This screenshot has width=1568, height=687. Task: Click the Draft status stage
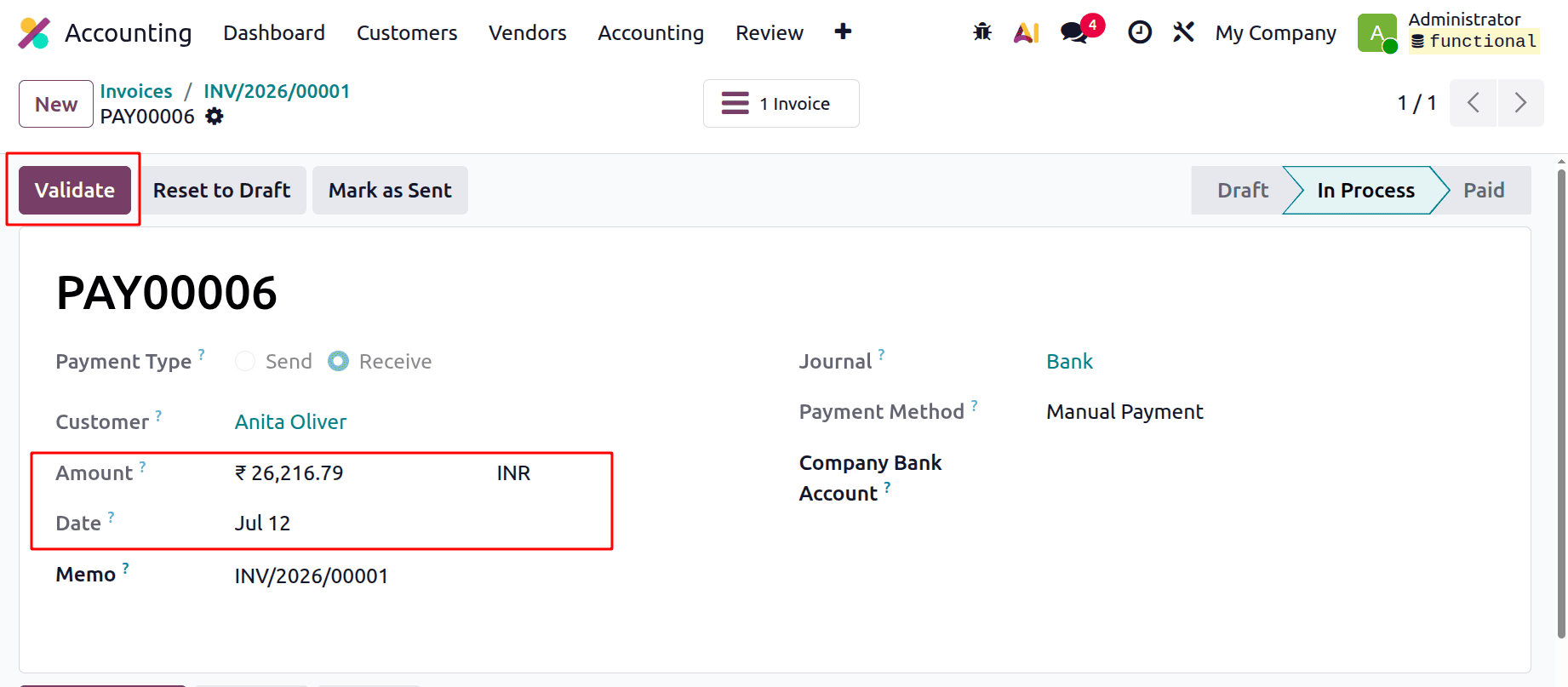tap(1242, 190)
